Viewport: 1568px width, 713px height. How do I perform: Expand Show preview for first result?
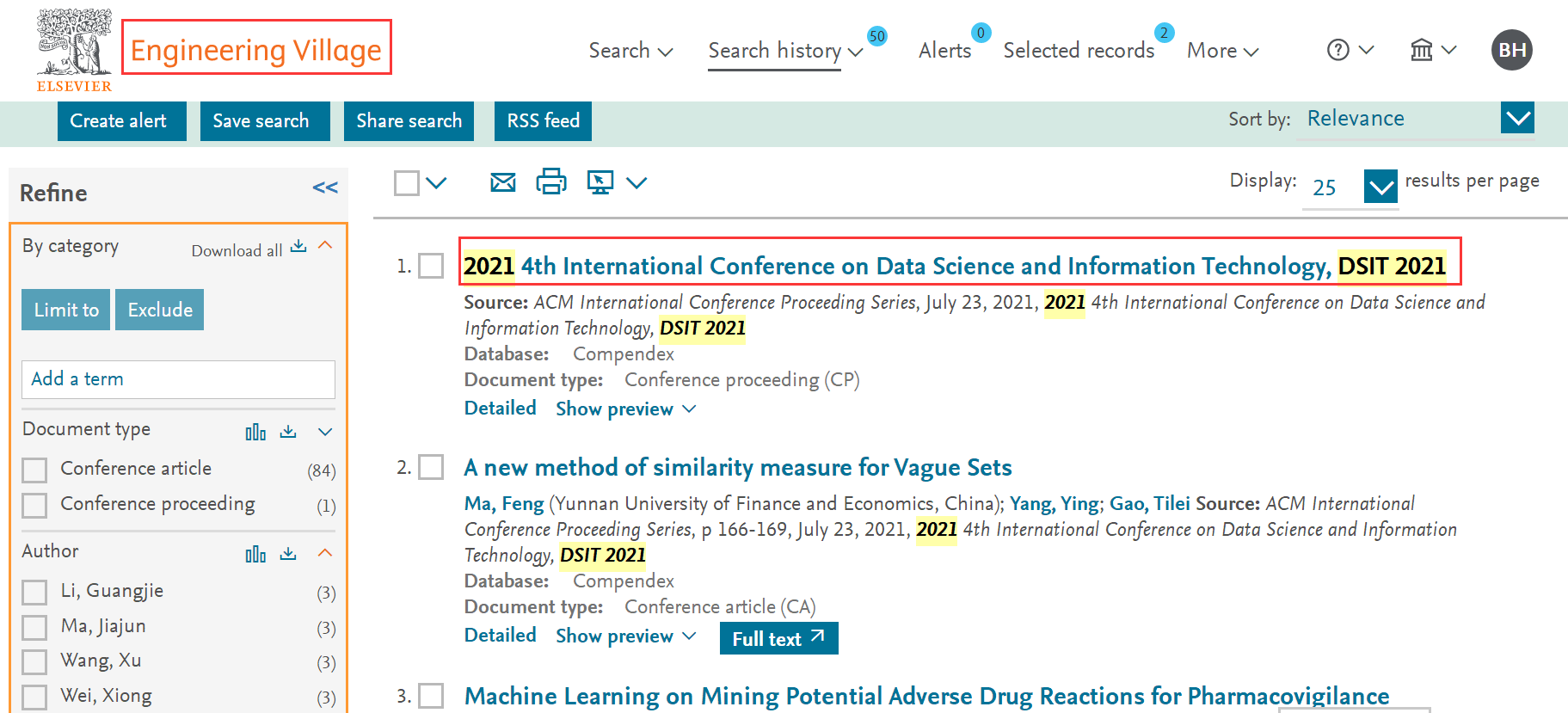pyautogui.click(x=625, y=409)
